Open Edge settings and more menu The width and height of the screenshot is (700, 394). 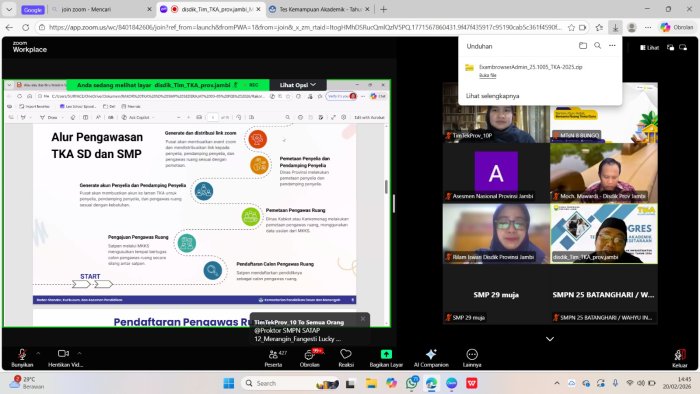648,28
